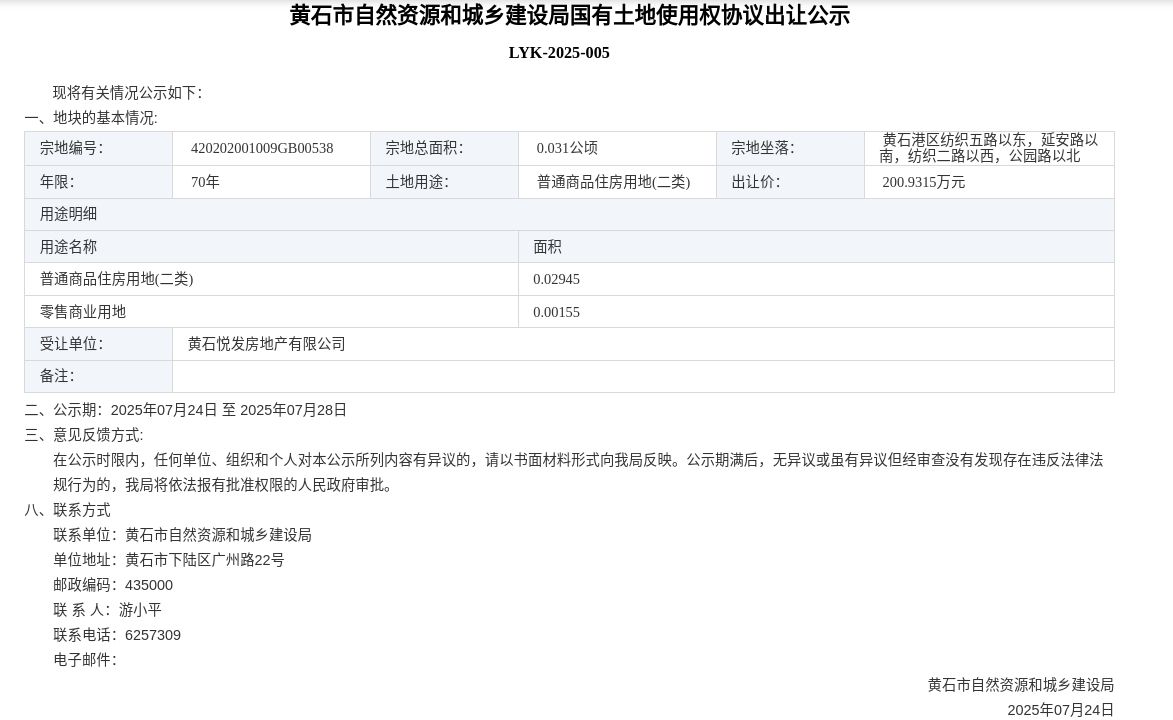Select the area value 0.02945

coord(556,279)
